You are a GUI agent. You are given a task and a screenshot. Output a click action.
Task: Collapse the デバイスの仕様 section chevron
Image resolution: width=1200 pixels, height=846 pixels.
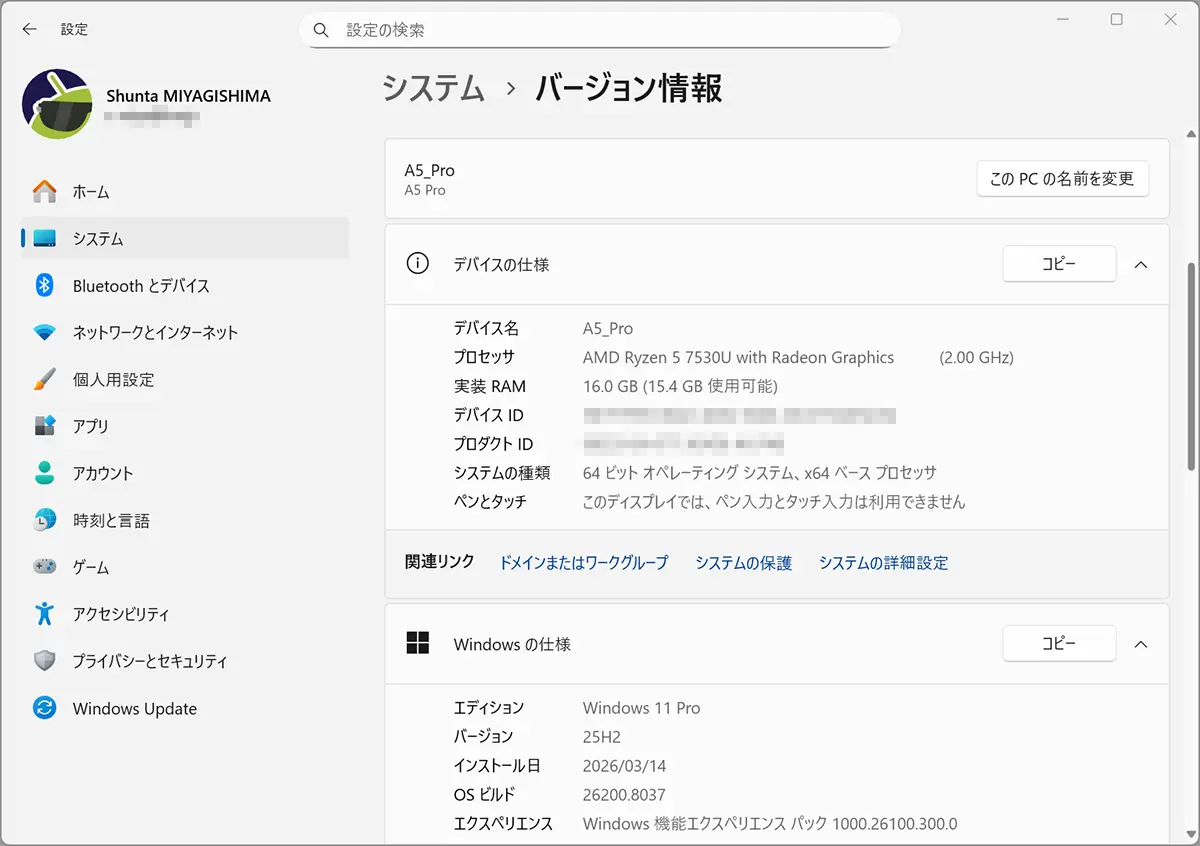tap(1141, 265)
